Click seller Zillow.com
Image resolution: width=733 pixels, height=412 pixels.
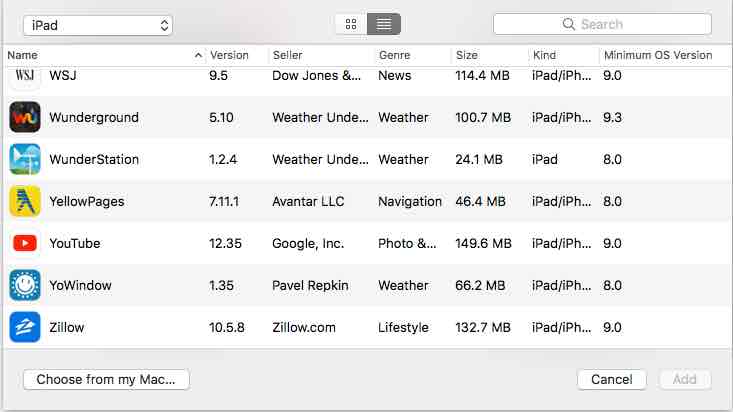click(x=304, y=327)
